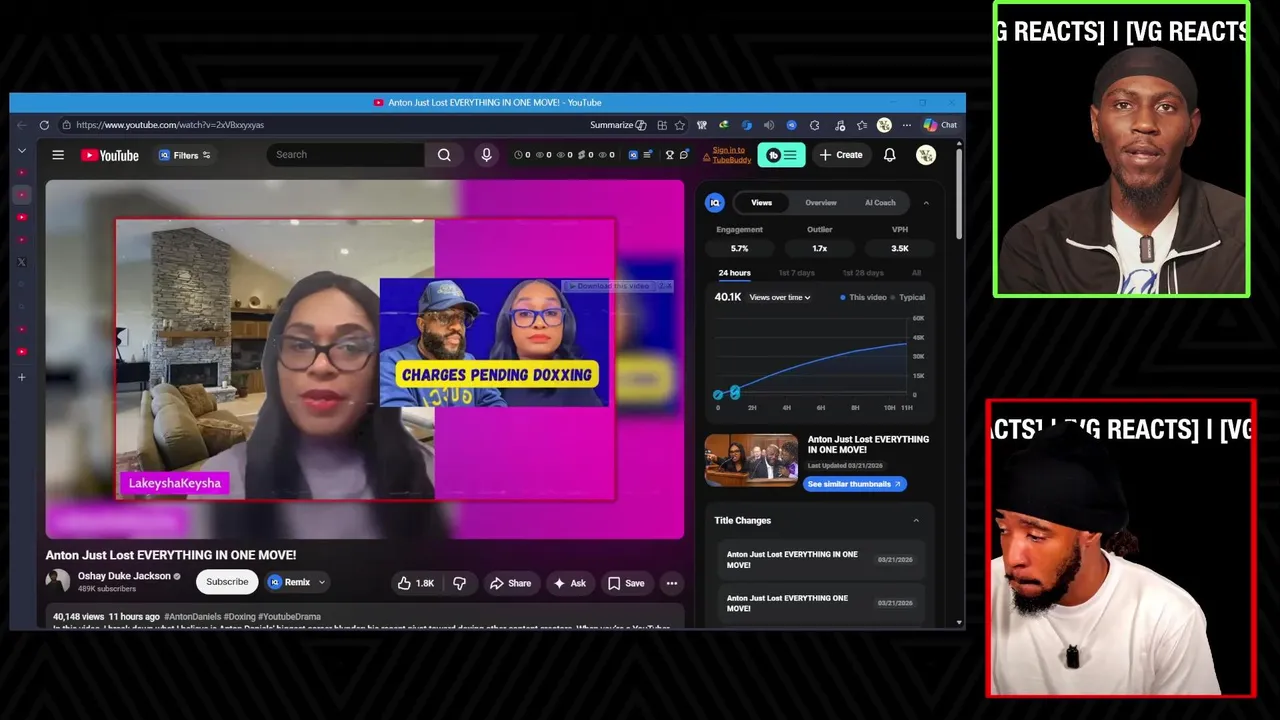Screen dimensions: 1280x720
Task: Click the YouTube search input field
Action: point(346,155)
